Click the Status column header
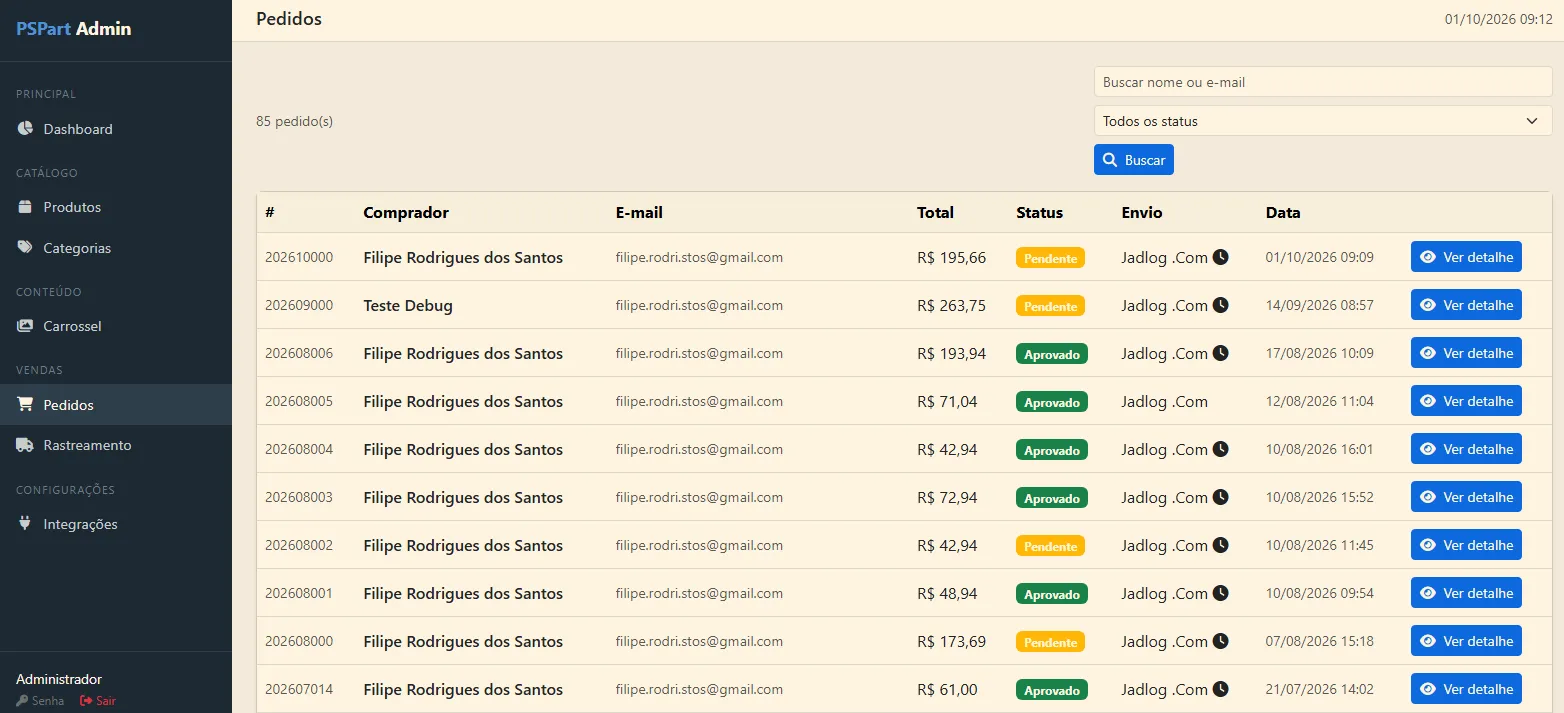Screen dimensions: 1564x713 pos(1039,212)
